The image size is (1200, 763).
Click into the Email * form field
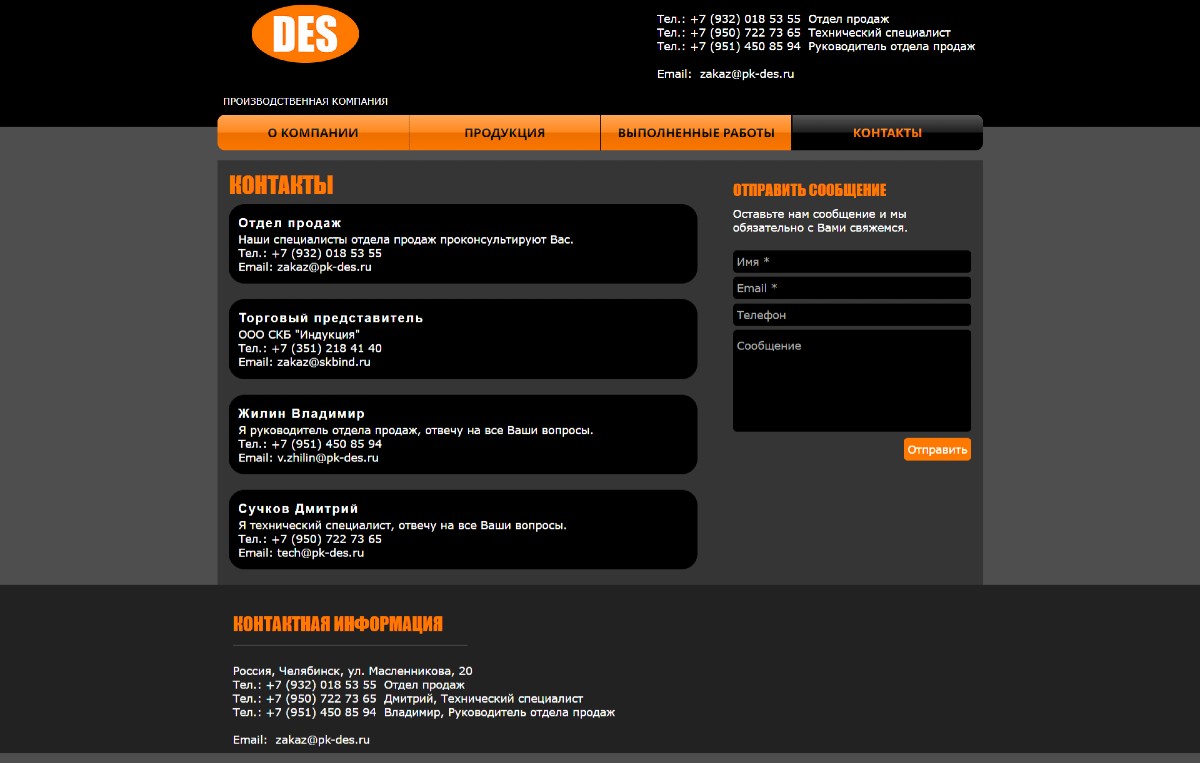coord(852,288)
